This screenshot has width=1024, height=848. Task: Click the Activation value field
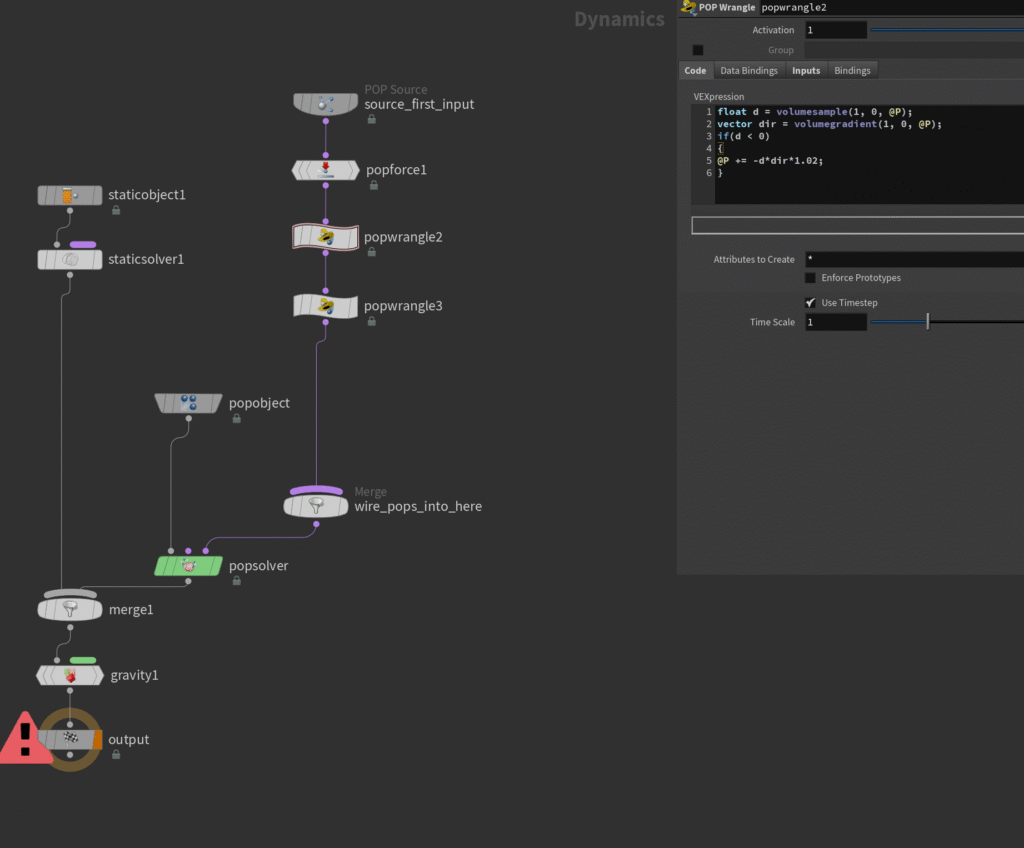[835, 30]
